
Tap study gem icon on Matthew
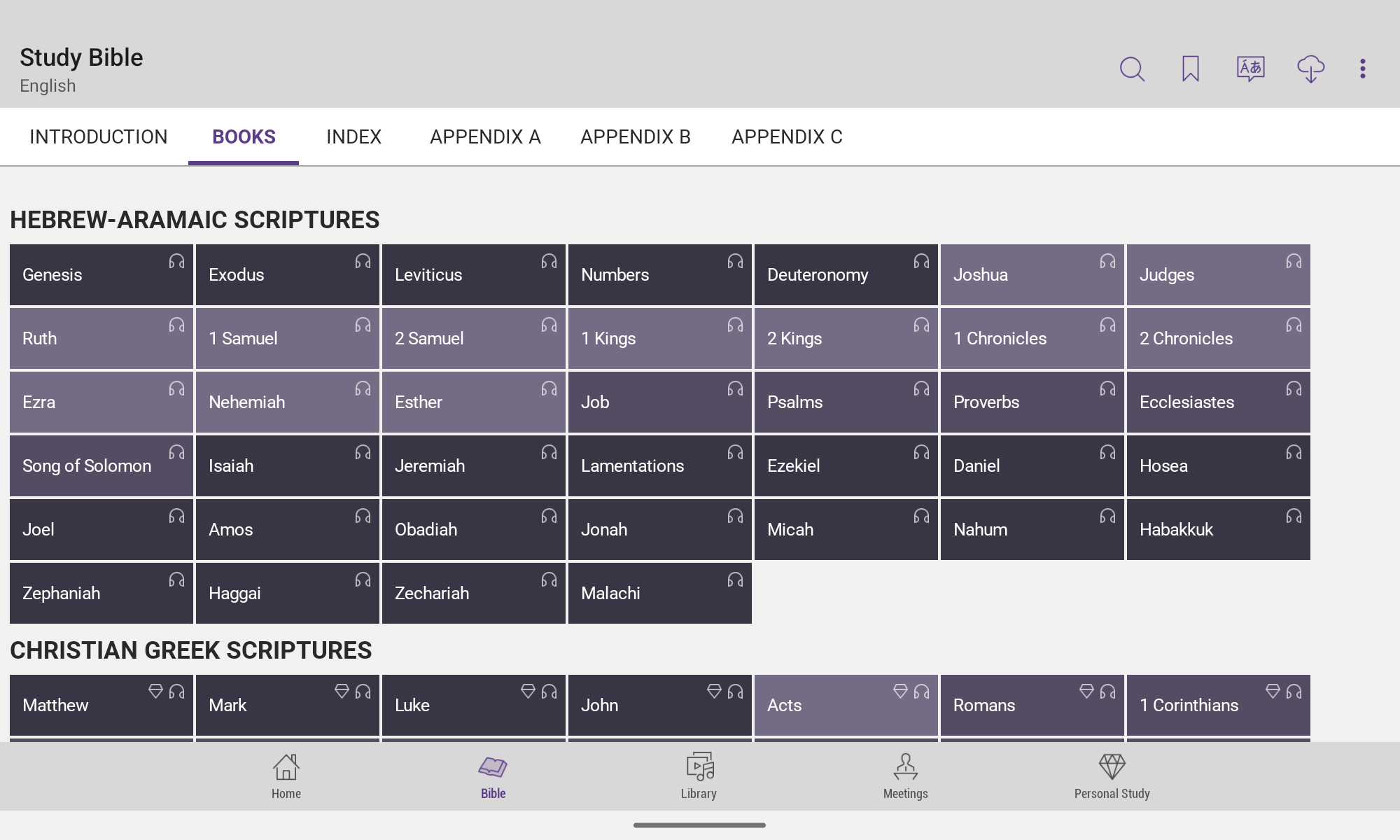click(155, 692)
